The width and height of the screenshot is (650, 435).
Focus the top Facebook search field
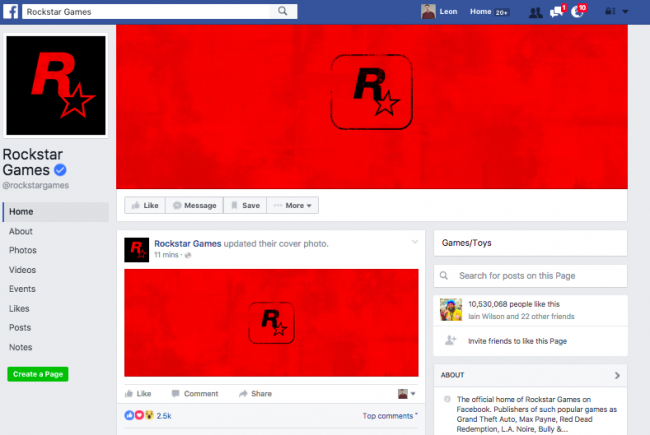tap(146, 12)
